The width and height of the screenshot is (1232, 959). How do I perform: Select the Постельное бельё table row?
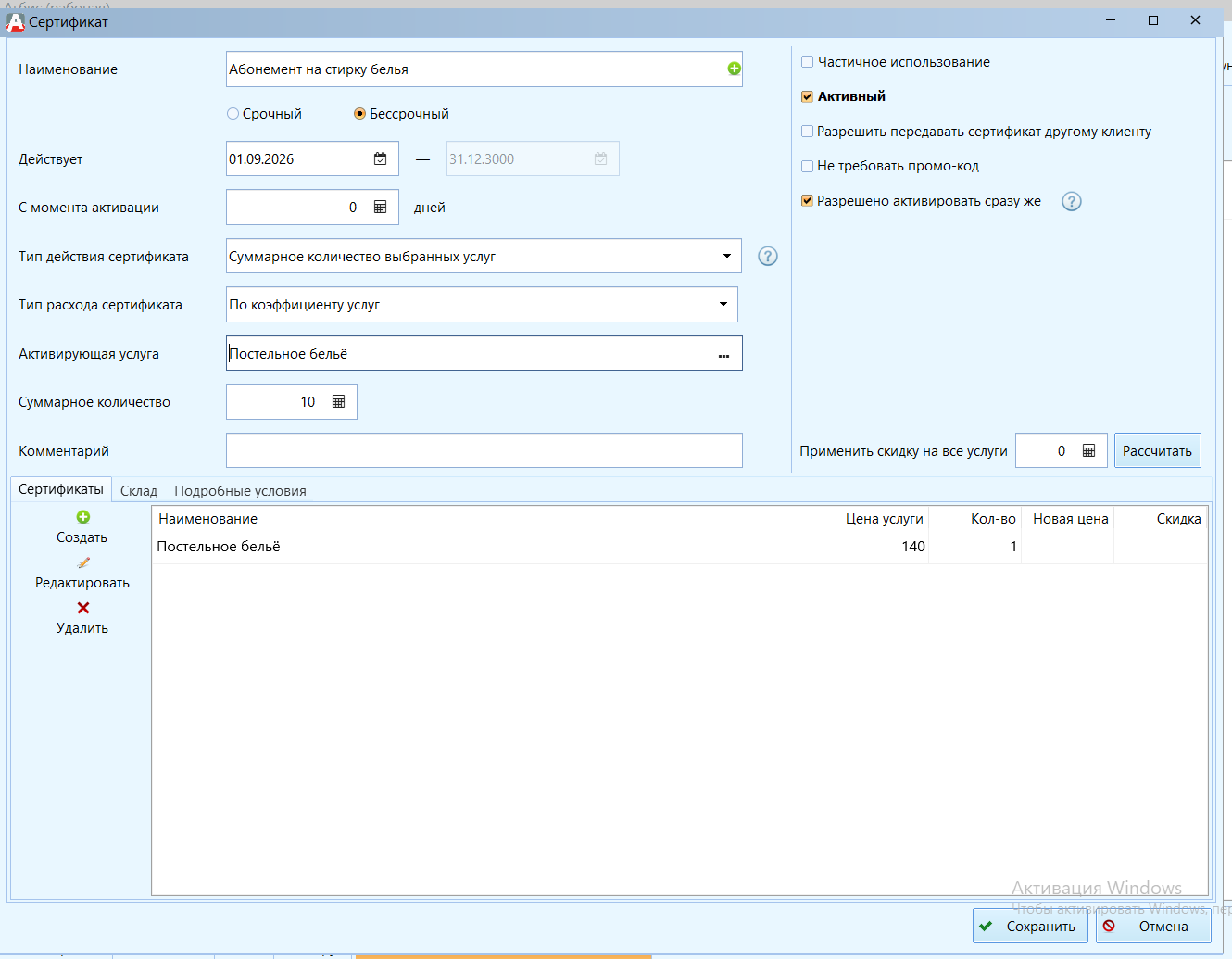pos(680,547)
